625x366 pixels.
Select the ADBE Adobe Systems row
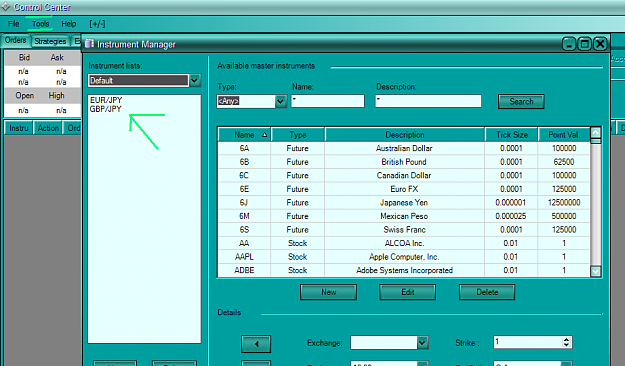point(404,270)
